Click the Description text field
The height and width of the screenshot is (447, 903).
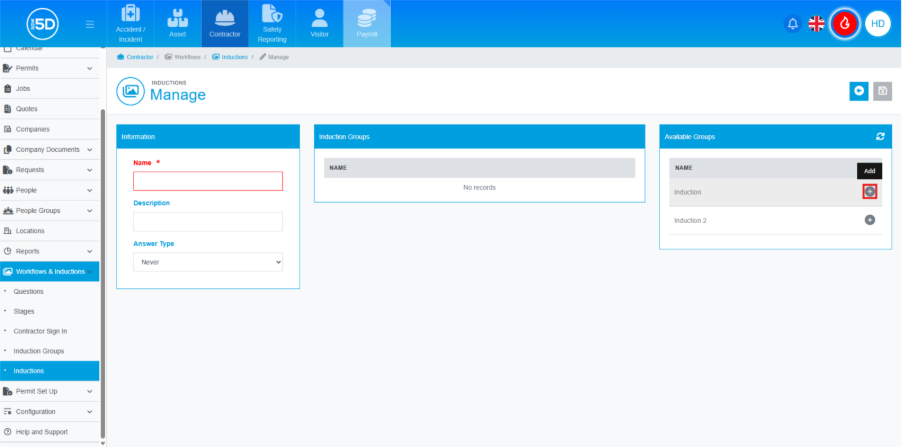click(208, 222)
